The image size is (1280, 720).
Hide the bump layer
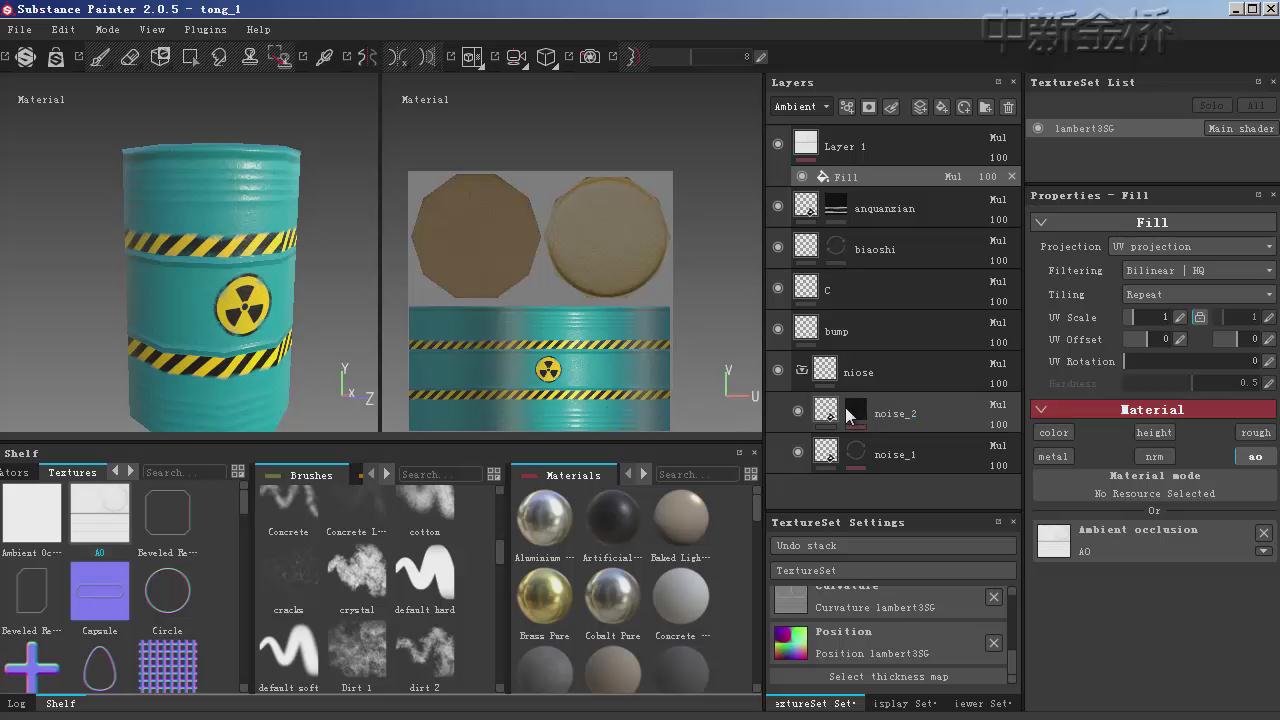pos(778,329)
